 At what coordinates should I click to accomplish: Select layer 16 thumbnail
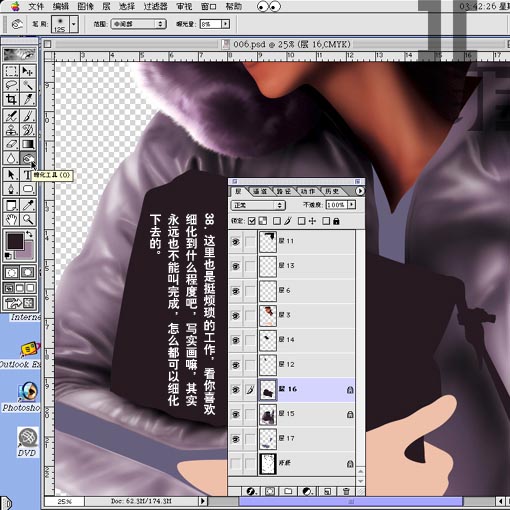tap(268, 389)
